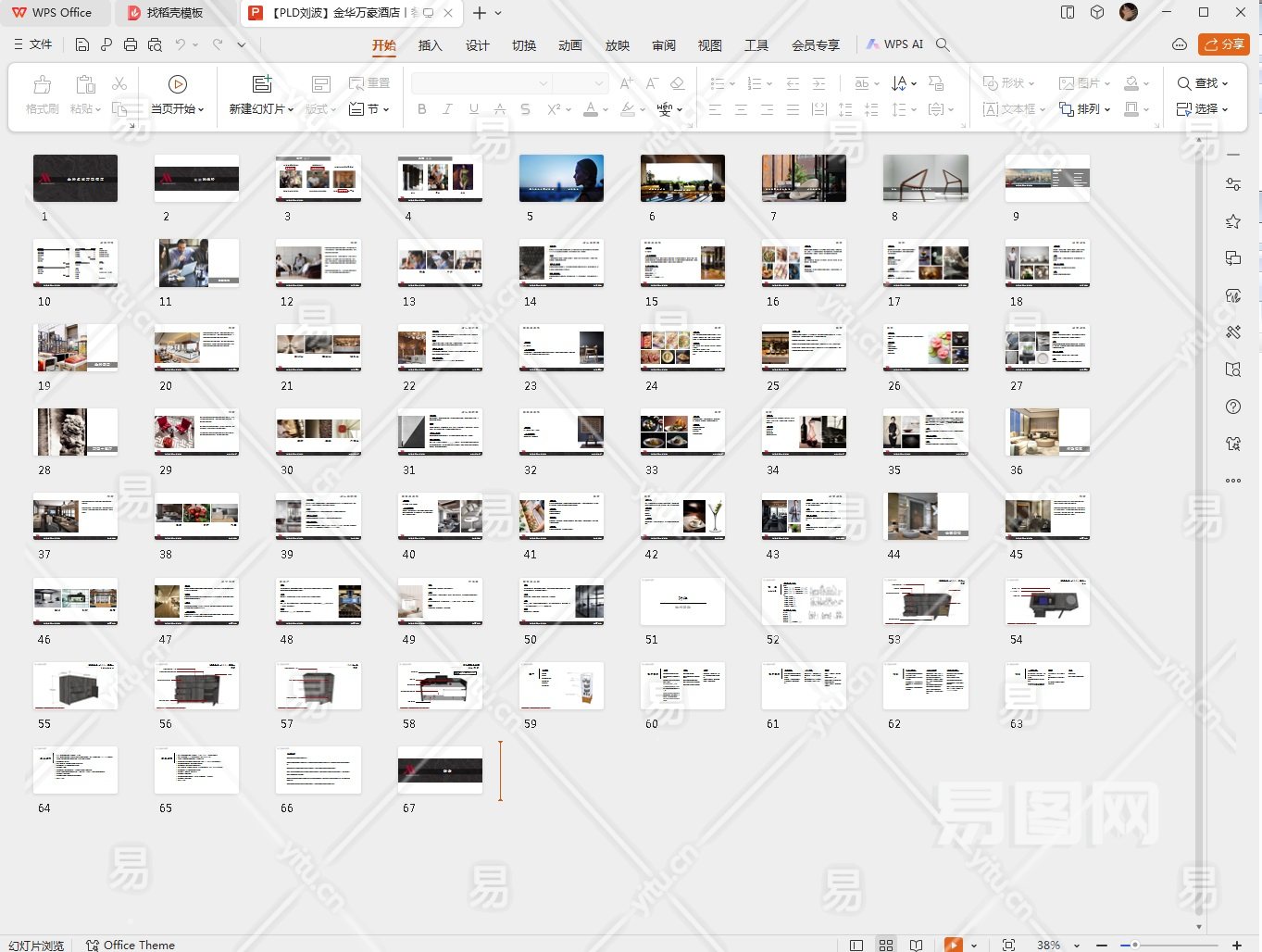Switch to the 动画 (Animation) tab
The height and width of the screenshot is (952, 1262).
(570, 45)
